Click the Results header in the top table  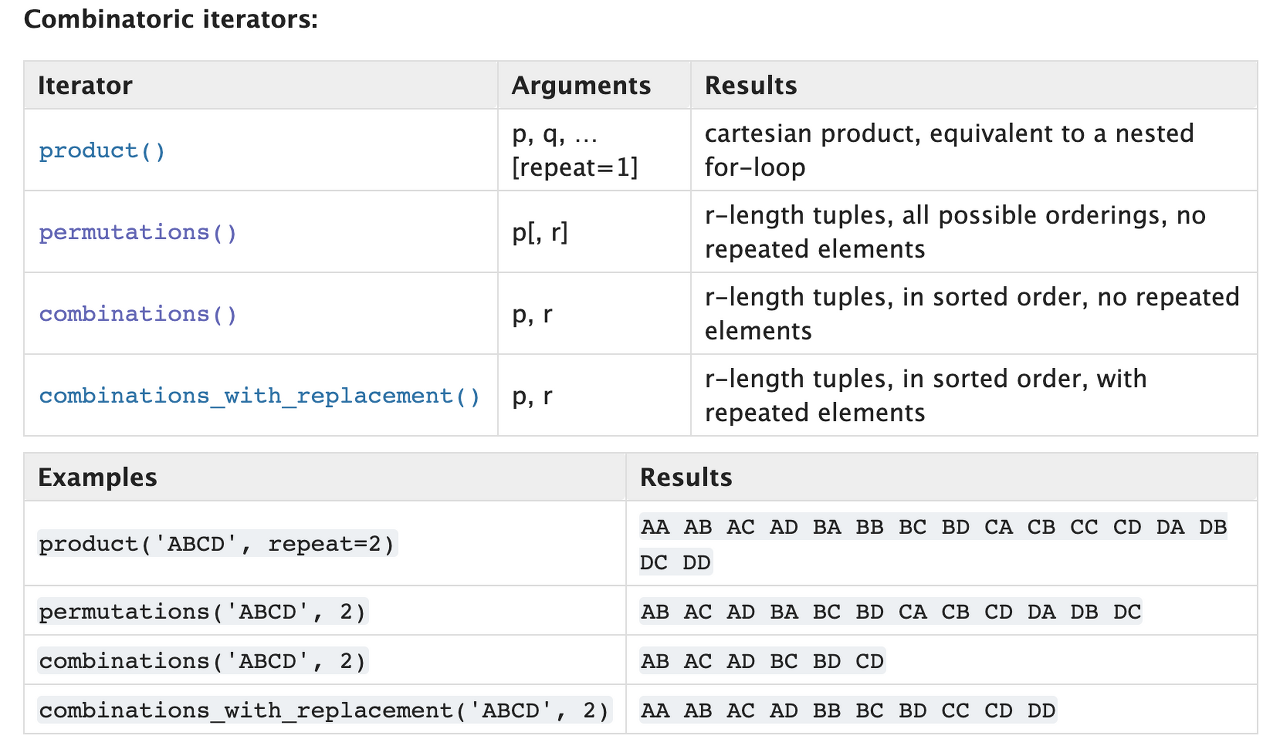pos(751,86)
